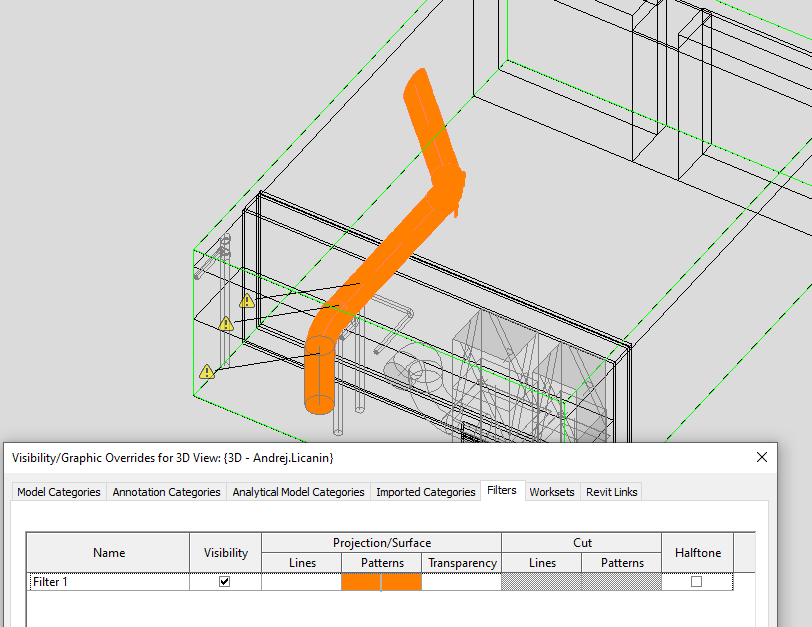View the Imported Categories tab
This screenshot has height=627, width=812.
click(424, 491)
